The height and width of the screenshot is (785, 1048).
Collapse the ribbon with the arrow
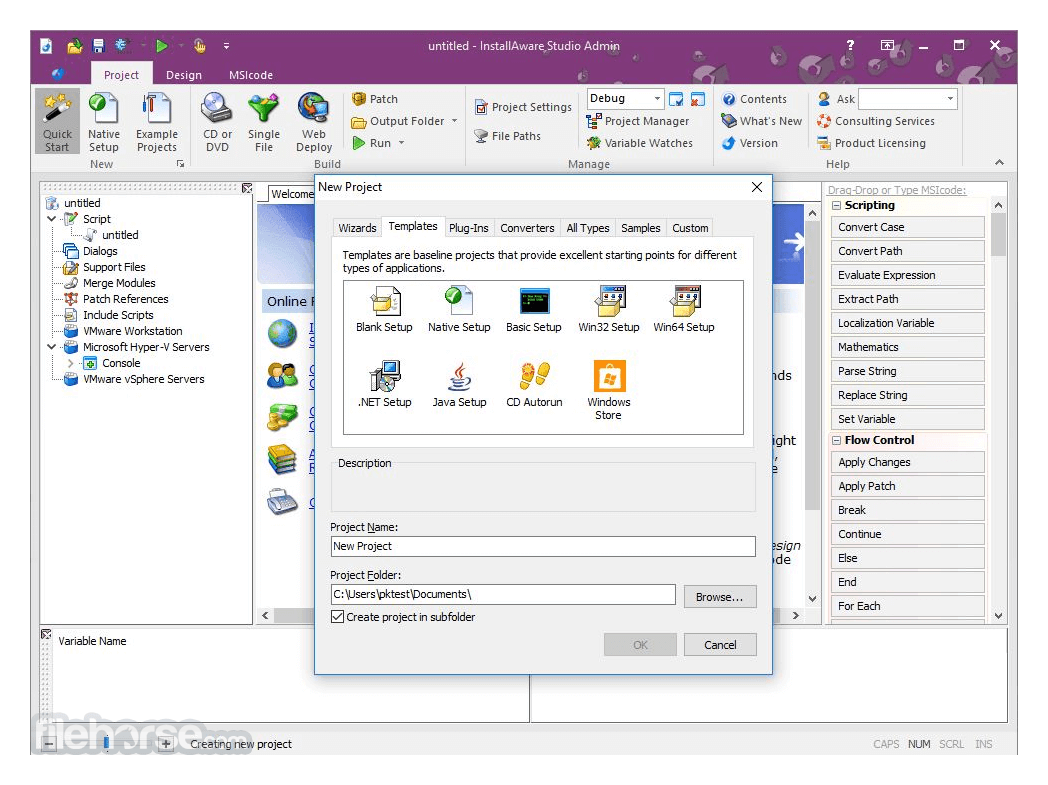pos(999,162)
